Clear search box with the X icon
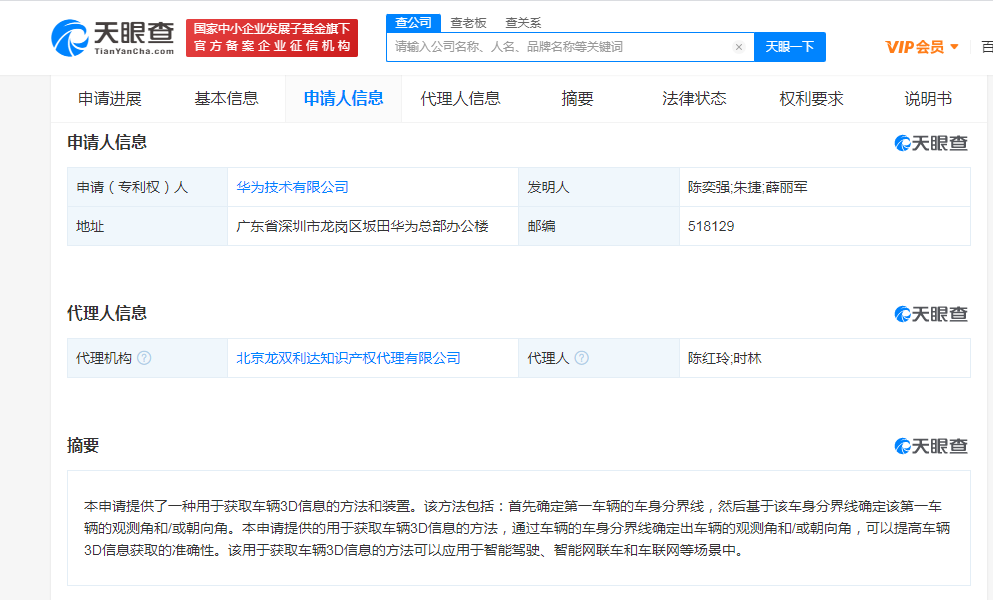 click(739, 47)
